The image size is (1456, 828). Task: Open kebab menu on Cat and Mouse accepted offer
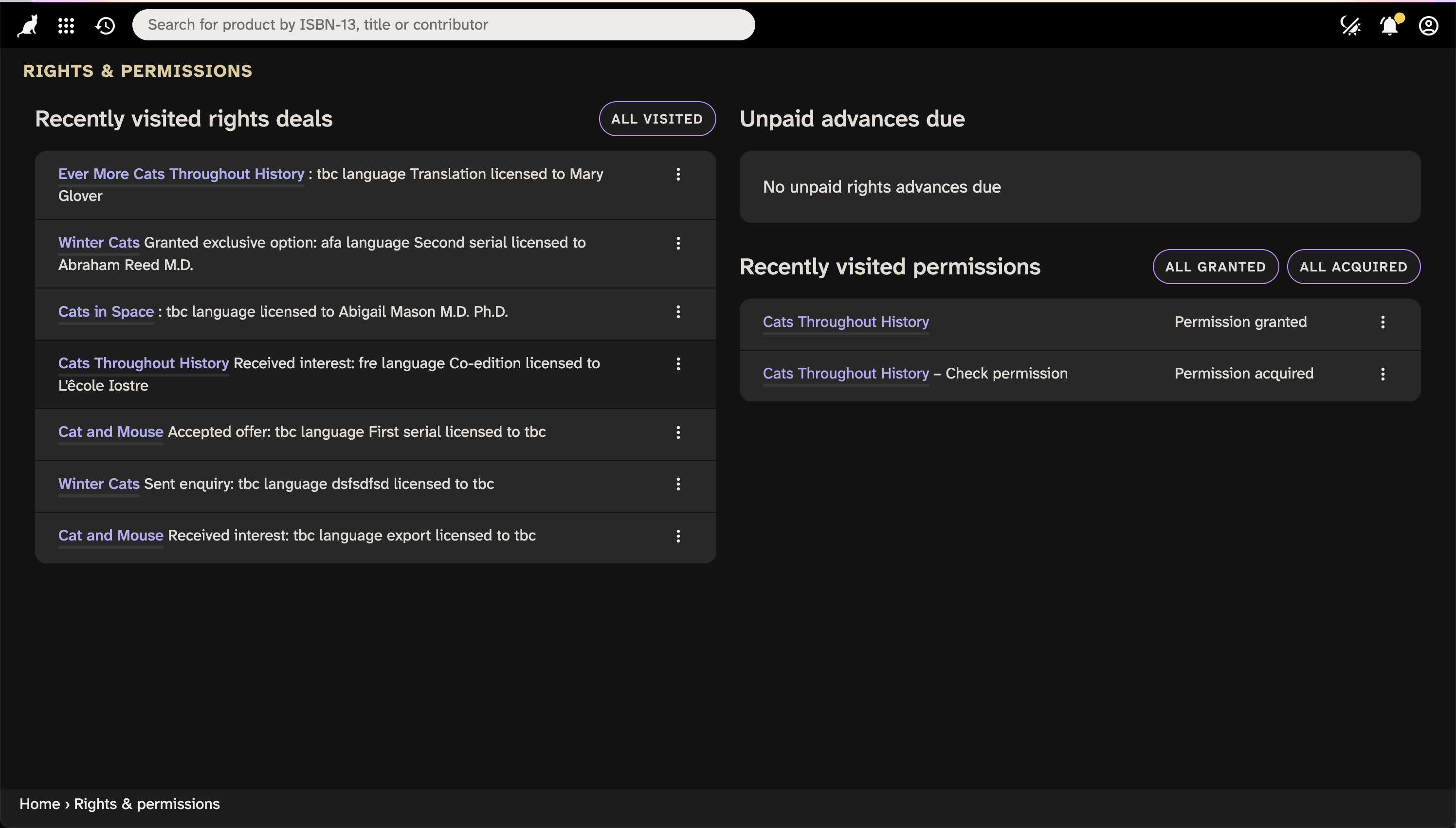point(678,432)
